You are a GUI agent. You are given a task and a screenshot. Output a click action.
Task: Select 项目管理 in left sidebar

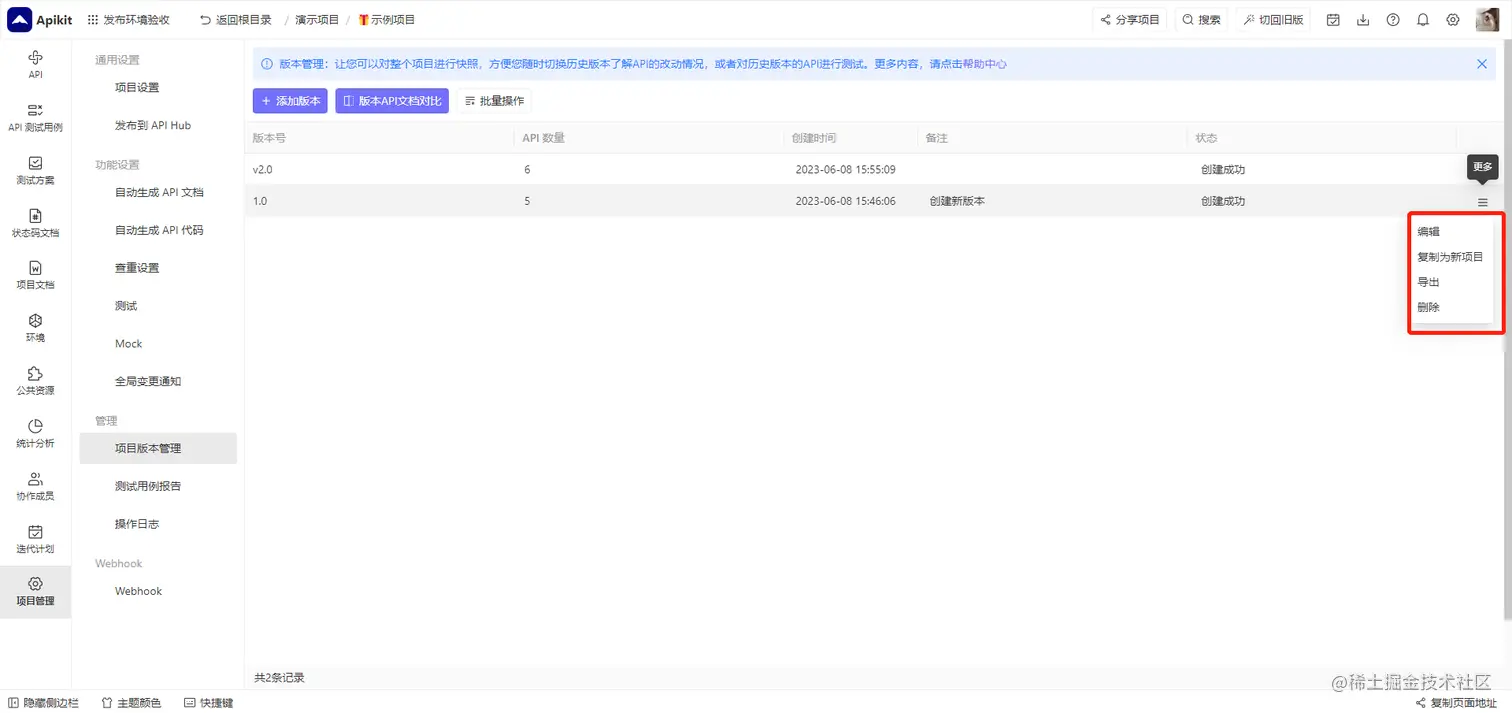[35, 591]
